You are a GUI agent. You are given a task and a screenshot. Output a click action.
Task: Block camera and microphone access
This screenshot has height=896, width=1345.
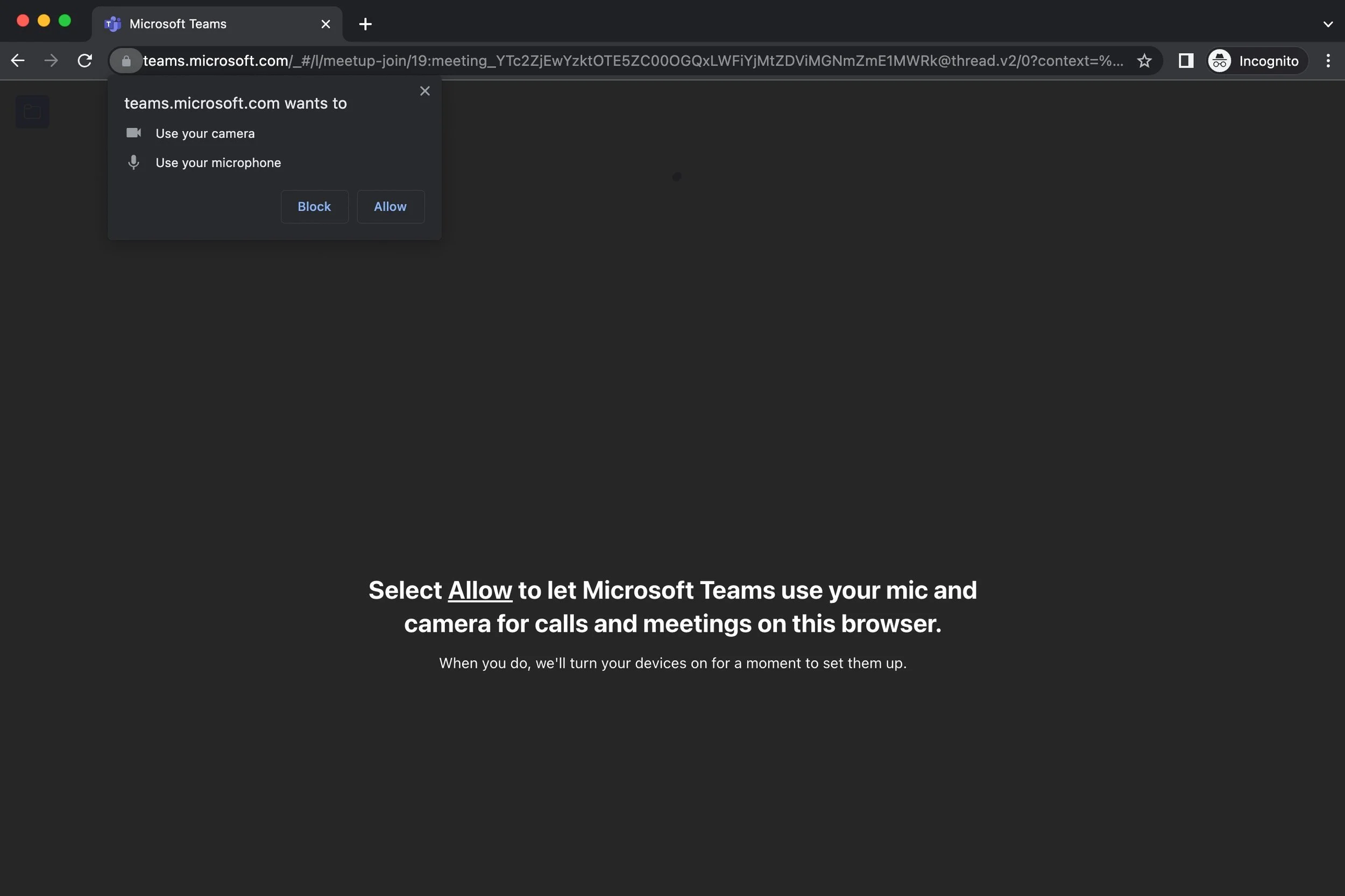tap(314, 207)
